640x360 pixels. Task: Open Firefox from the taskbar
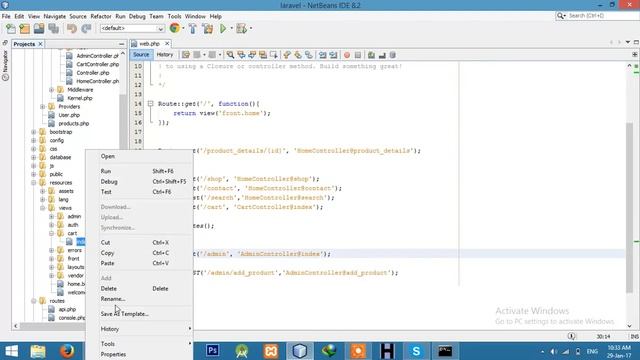67,351
